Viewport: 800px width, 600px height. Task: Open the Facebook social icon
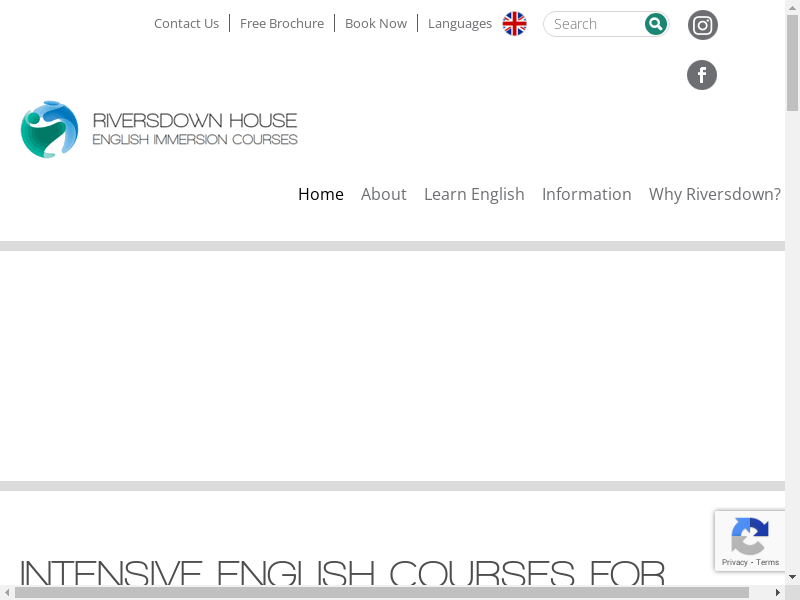click(x=702, y=75)
